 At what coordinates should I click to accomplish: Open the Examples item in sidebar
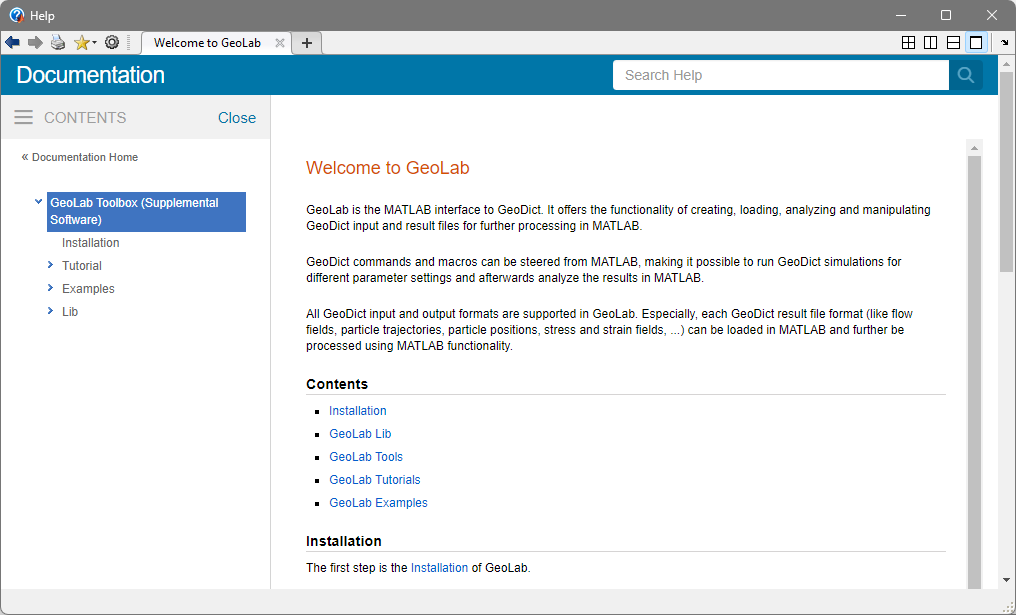(88, 288)
